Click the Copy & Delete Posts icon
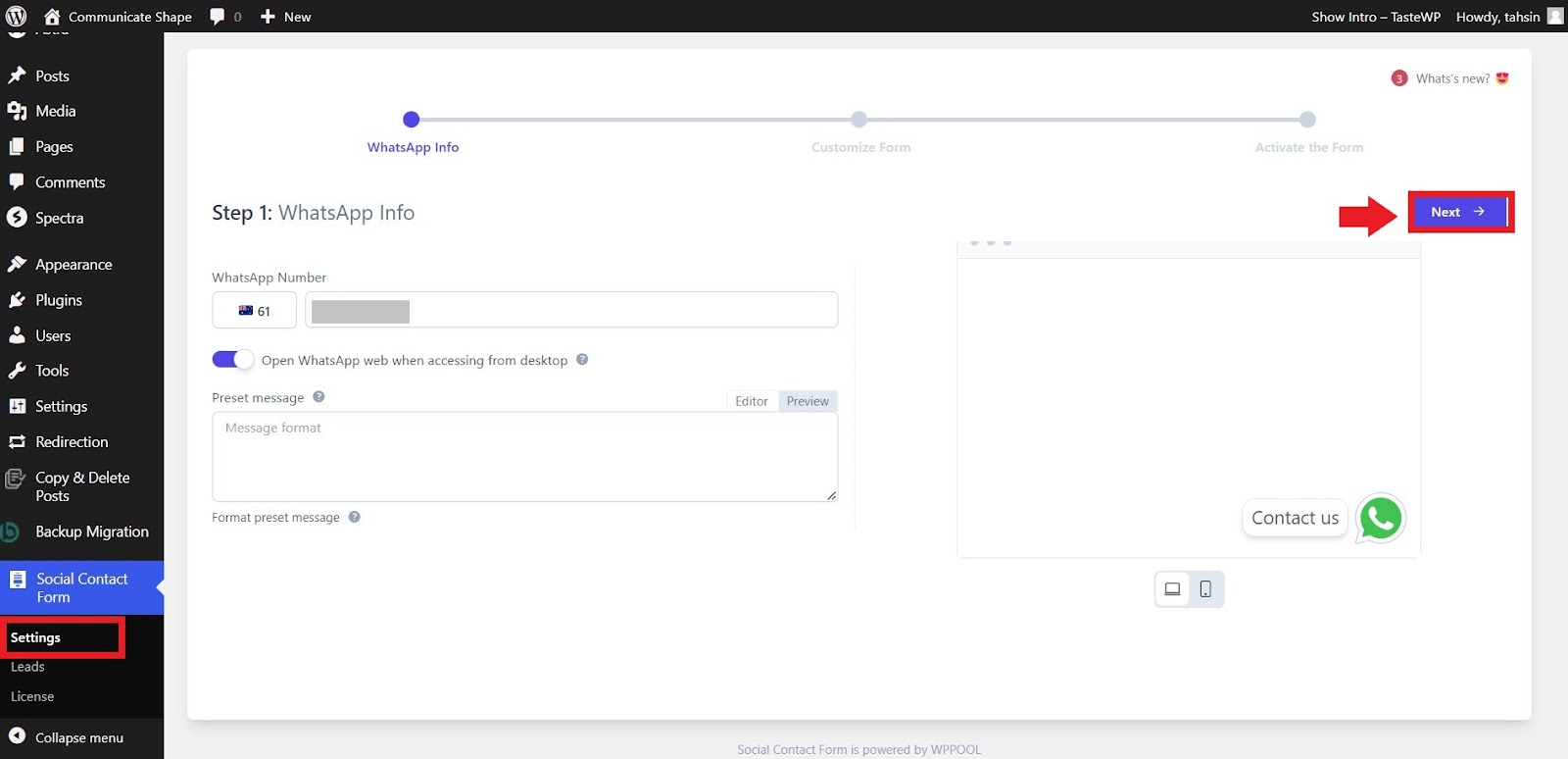Screen dimensions: 1568x759 [x=15, y=479]
